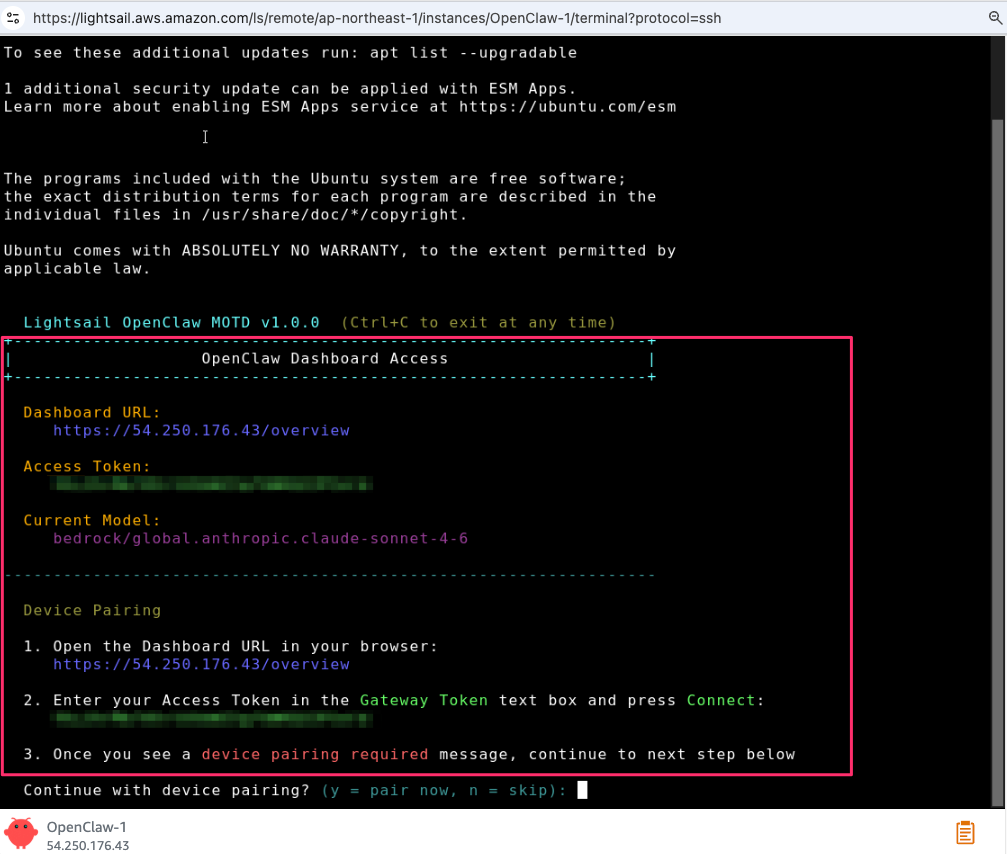Click the bedrock claude-sonnet-4-6 model text
This screenshot has width=1007, height=854.
pos(260,538)
